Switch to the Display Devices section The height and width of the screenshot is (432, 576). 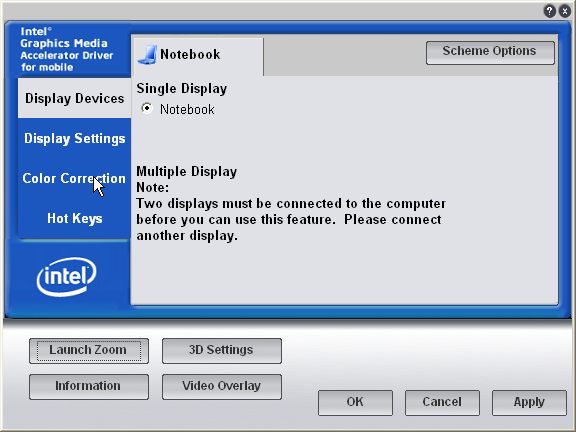tap(75, 98)
